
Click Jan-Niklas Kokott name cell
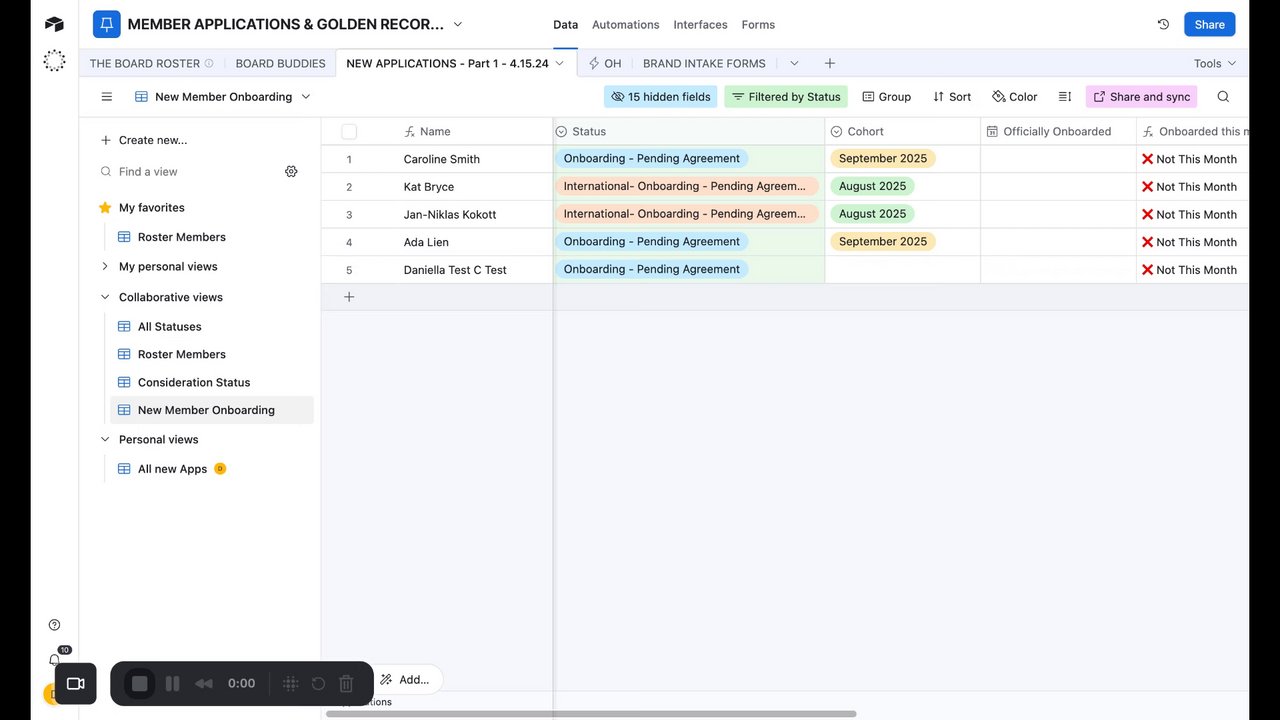tap(450, 215)
